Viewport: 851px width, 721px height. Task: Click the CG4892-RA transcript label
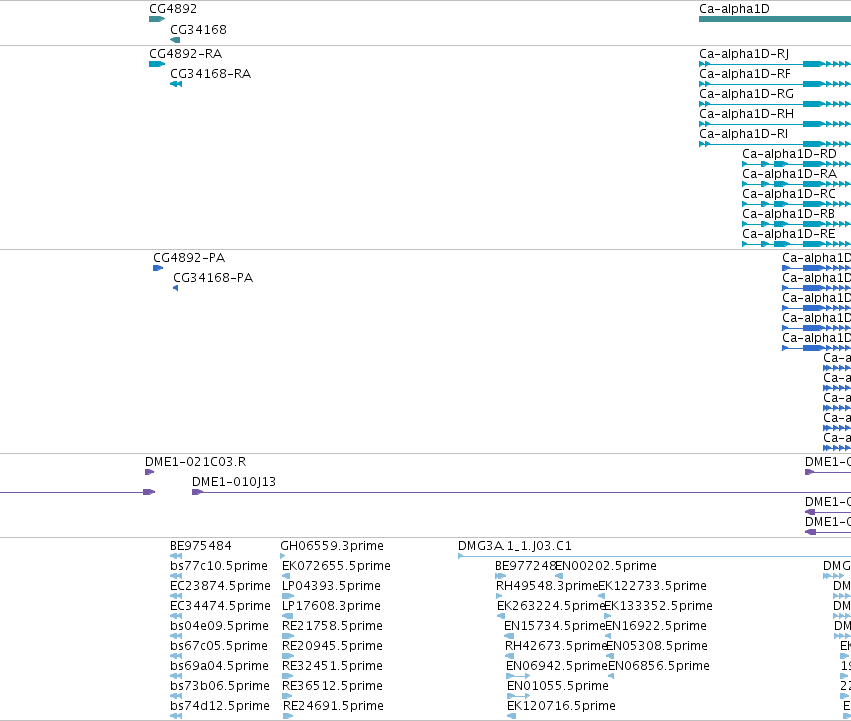pyautogui.click(x=186, y=54)
